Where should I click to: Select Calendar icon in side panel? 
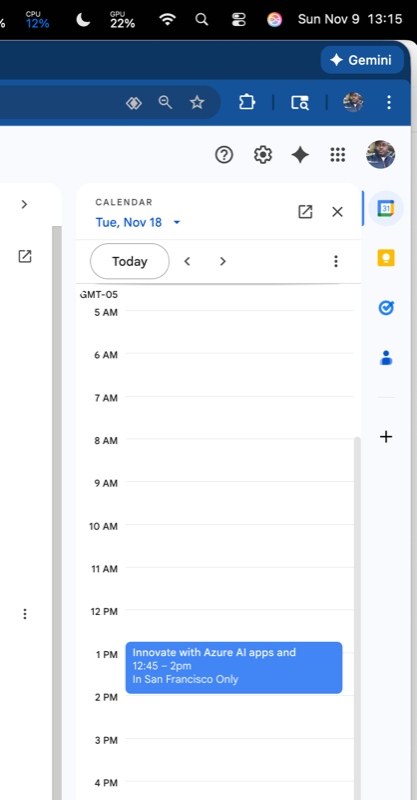click(386, 208)
